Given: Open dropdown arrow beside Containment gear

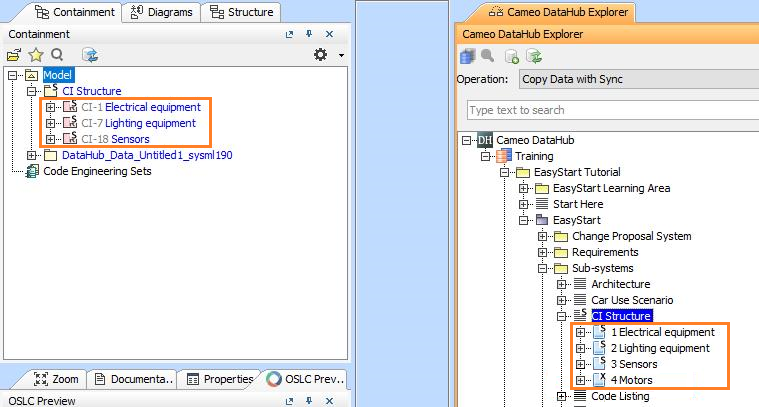Looking at the screenshot, I should pos(341,55).
